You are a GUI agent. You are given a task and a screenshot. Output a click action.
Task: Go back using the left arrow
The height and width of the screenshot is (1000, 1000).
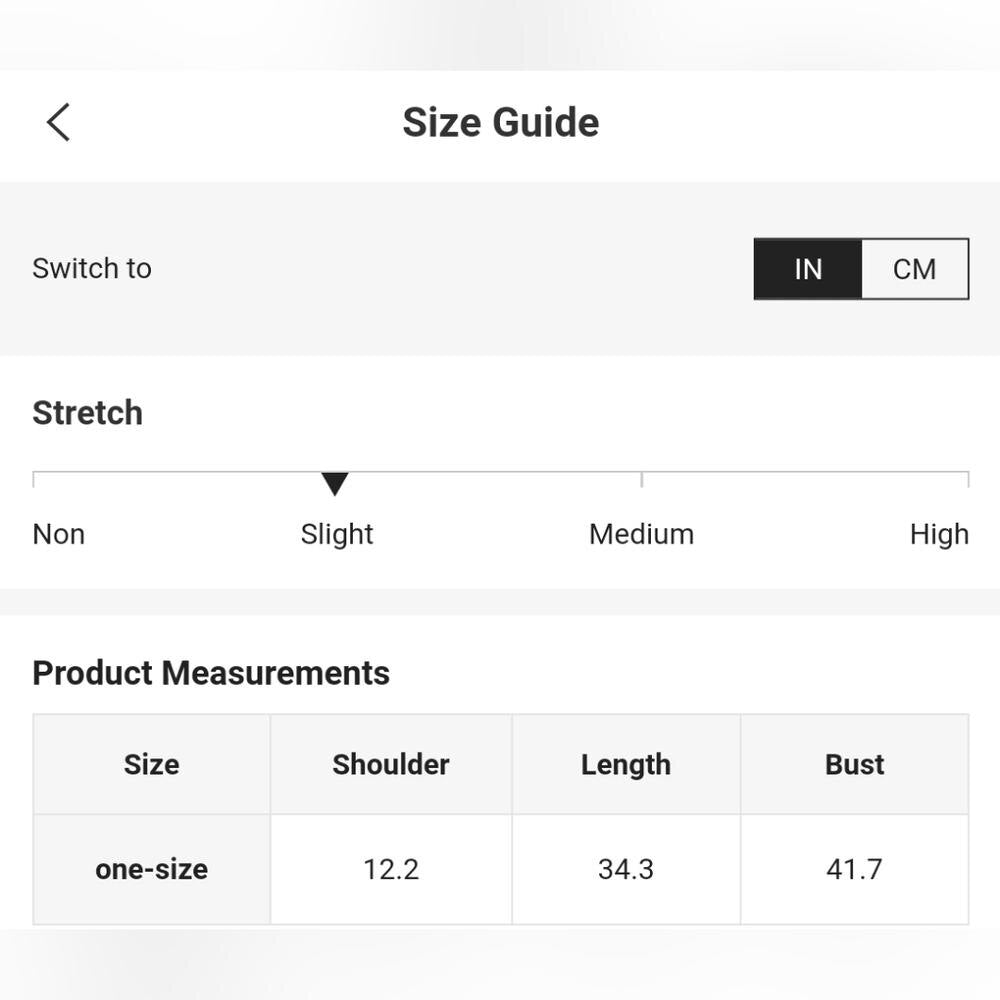tap(59, 122)
